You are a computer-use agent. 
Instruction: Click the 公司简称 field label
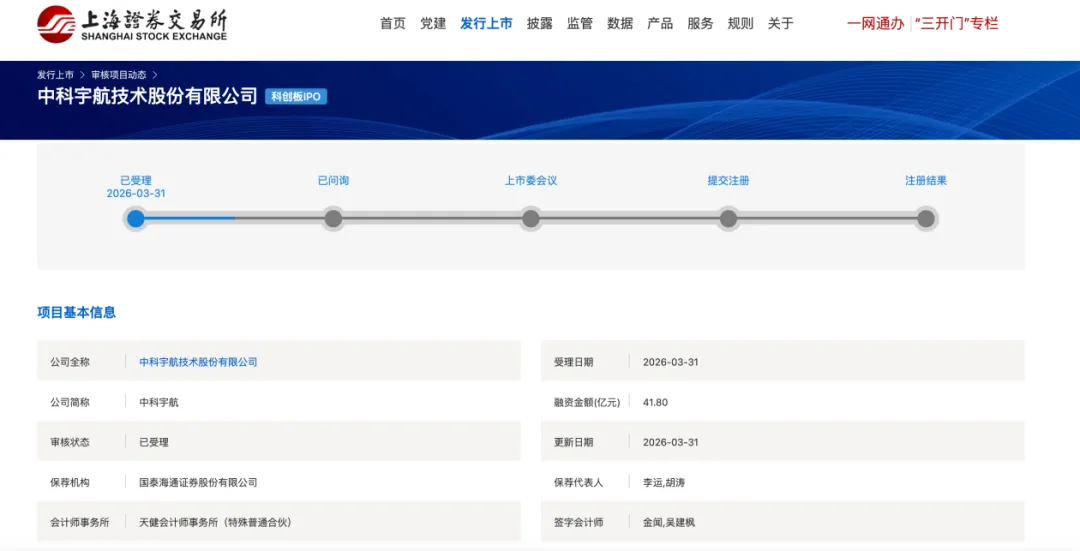[x=70, y=402]
